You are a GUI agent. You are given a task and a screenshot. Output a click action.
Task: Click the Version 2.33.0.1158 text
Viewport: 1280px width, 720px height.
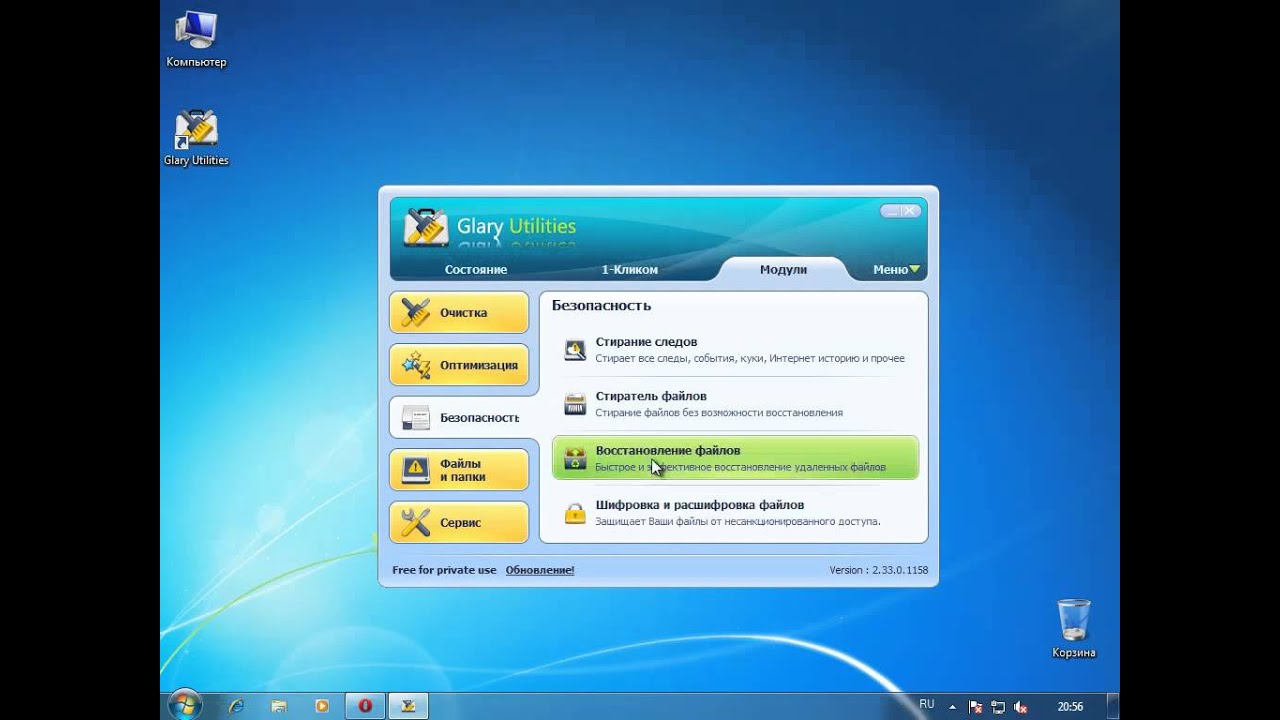coord(878,570)
